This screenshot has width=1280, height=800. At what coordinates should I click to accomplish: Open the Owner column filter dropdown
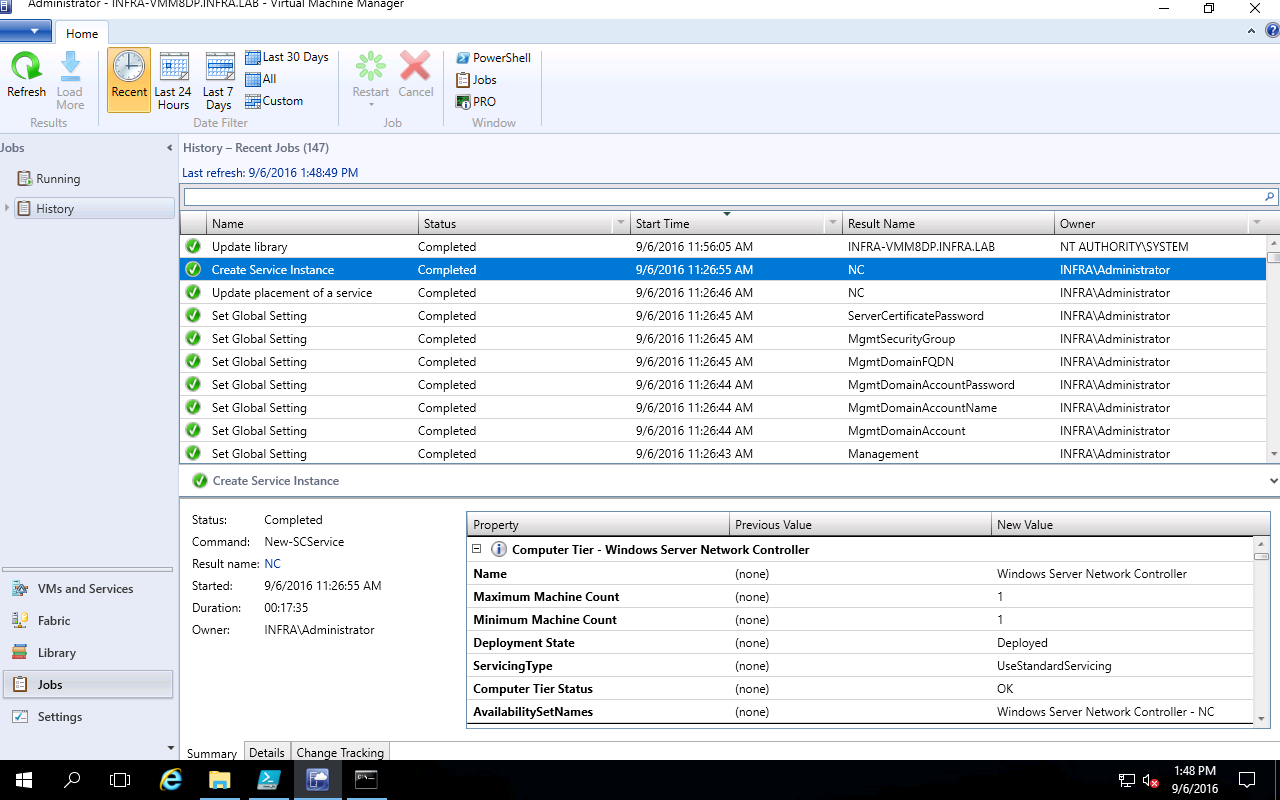pos(1256,224)
